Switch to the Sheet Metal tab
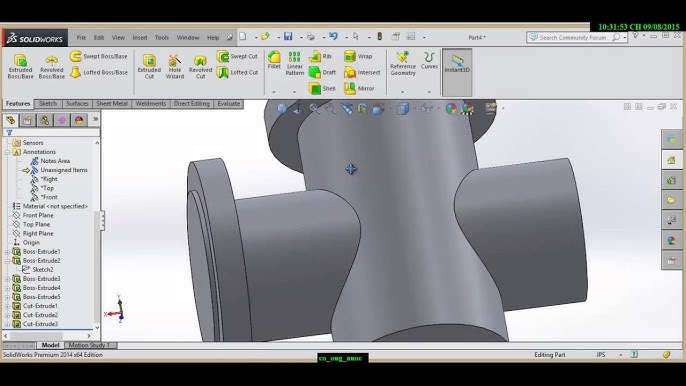The image size is (686, 386). coord(112,104)
